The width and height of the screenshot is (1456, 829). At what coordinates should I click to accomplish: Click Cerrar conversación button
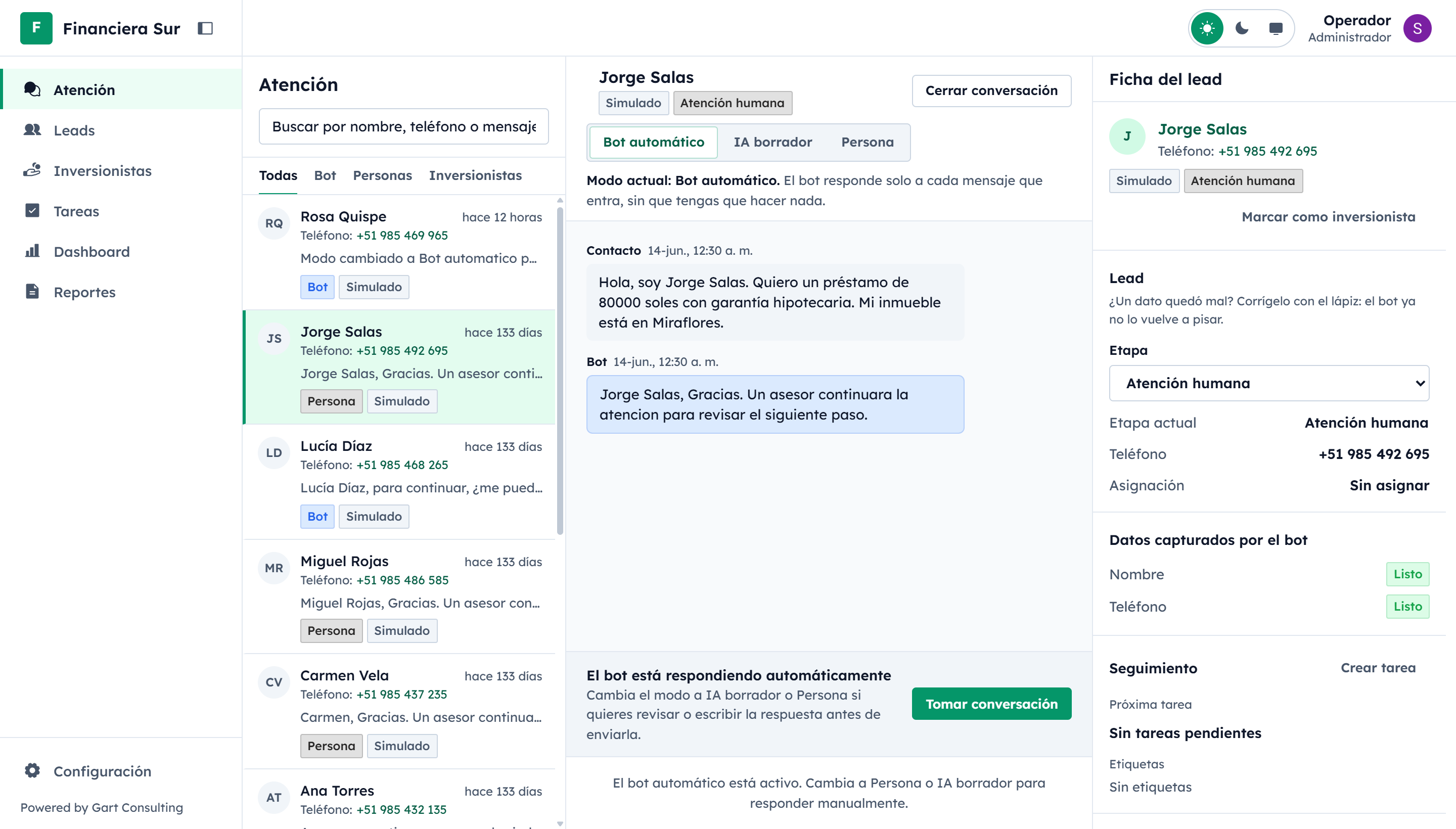(991, 90)
